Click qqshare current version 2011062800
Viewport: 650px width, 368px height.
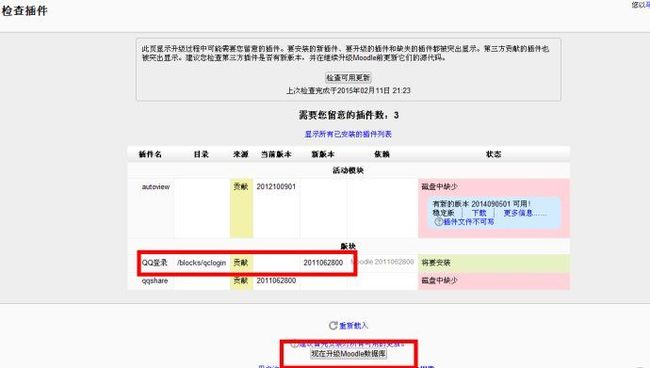(276, 281)
